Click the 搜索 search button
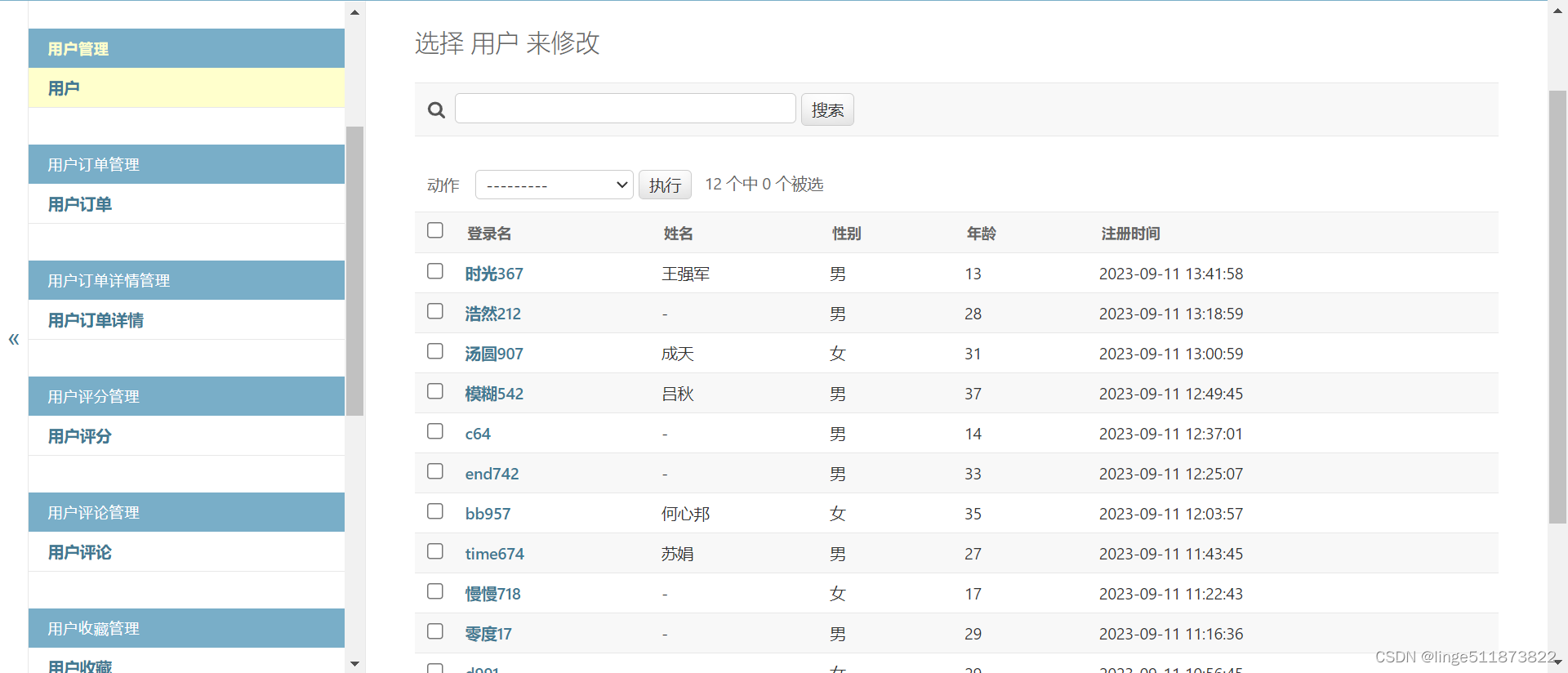This screenshot has width=1568, height=673. 827,109
